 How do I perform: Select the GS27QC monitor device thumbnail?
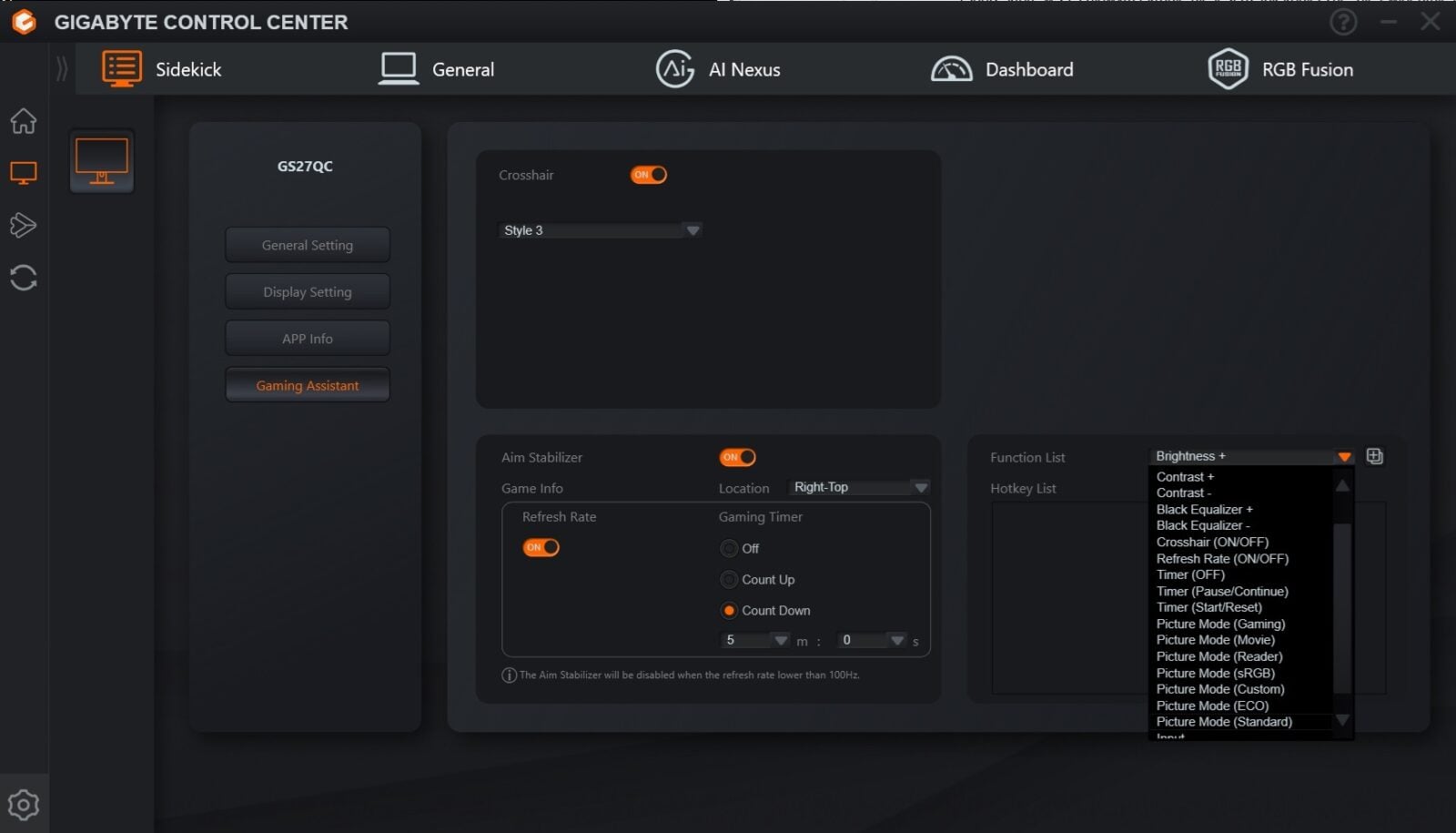(102, 161)
